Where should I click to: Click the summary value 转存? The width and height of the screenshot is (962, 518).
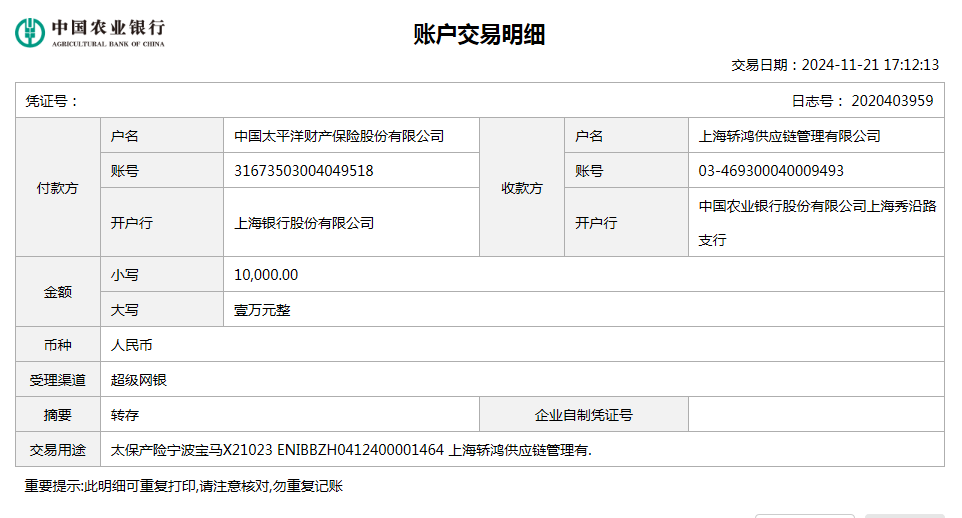coord(125,415)
